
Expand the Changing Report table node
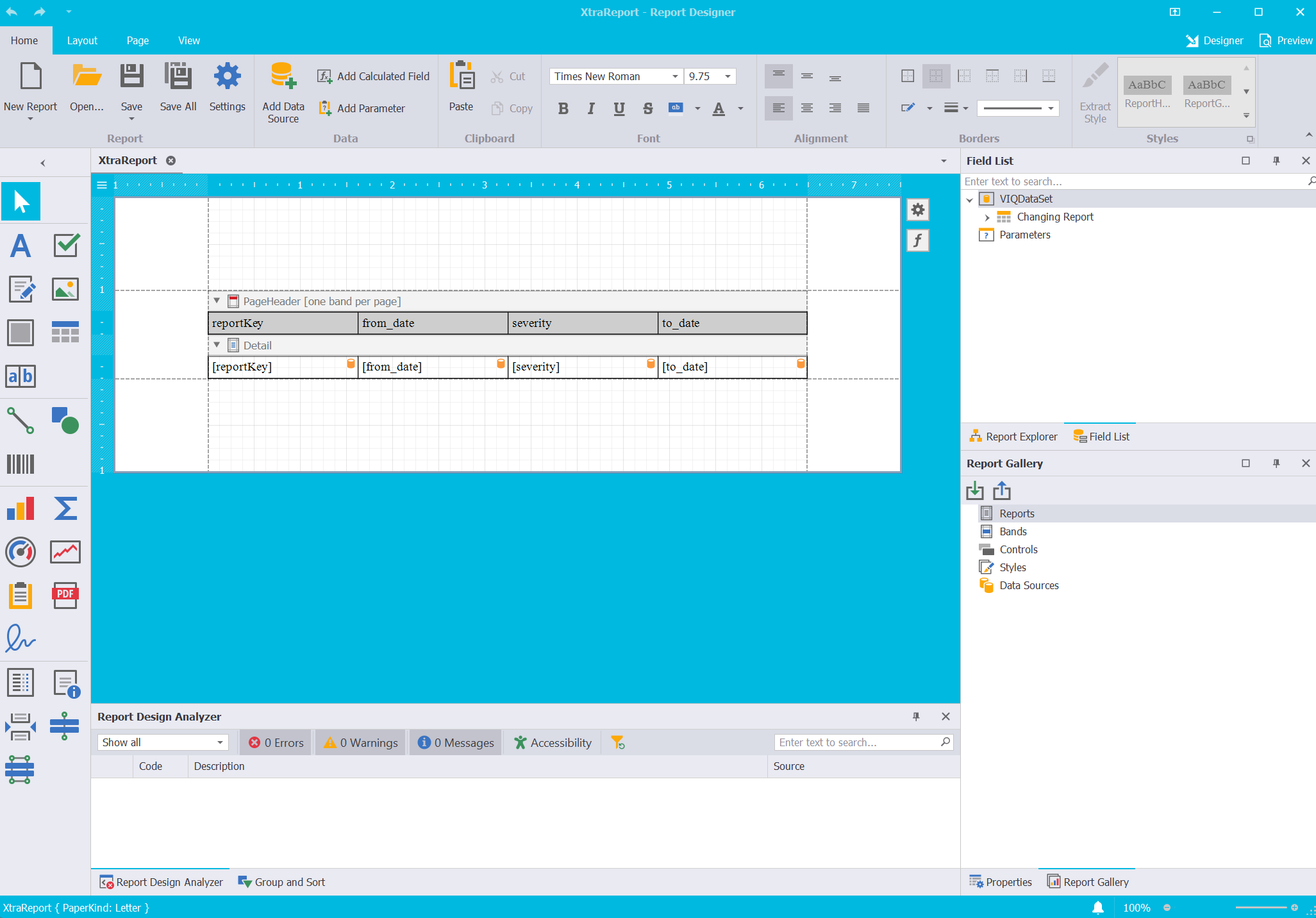987,217
